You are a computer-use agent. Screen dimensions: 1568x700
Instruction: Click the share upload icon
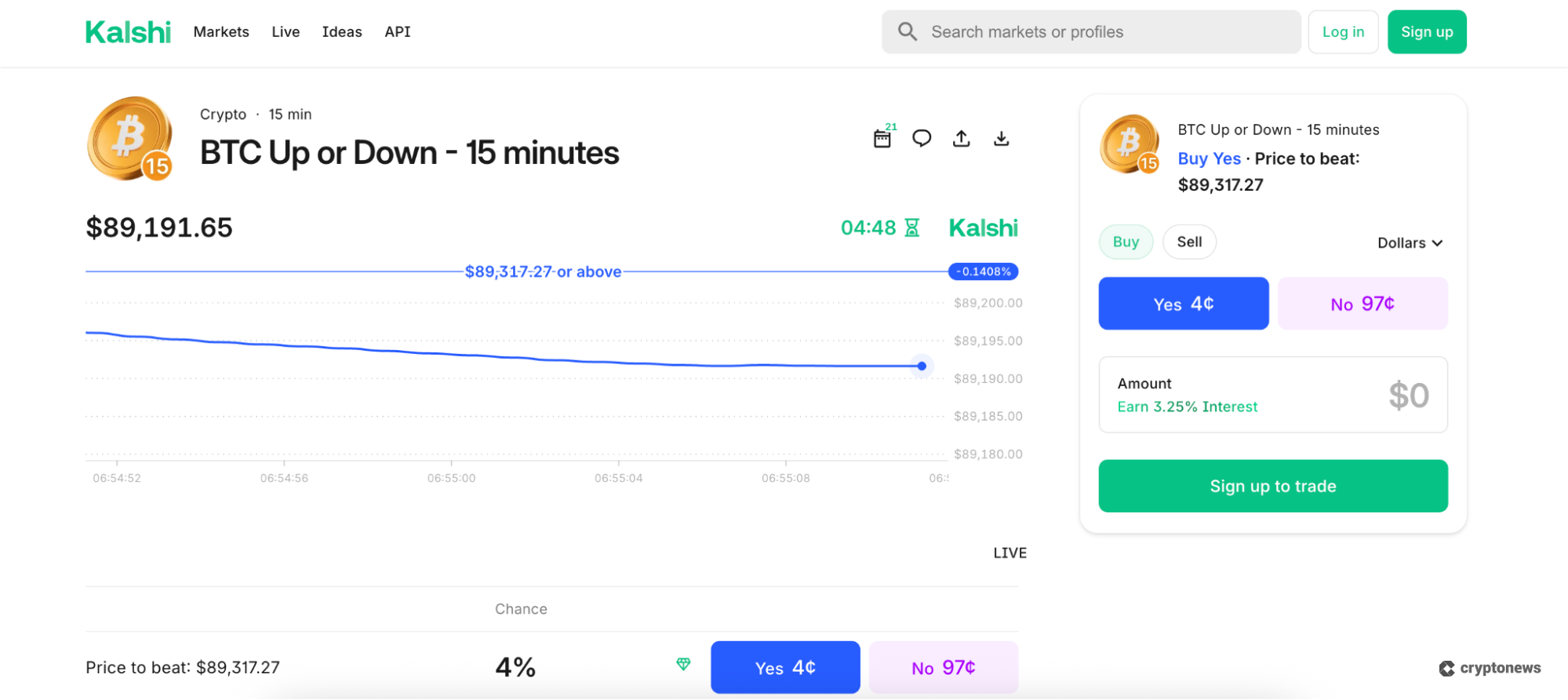pos(962,139)
